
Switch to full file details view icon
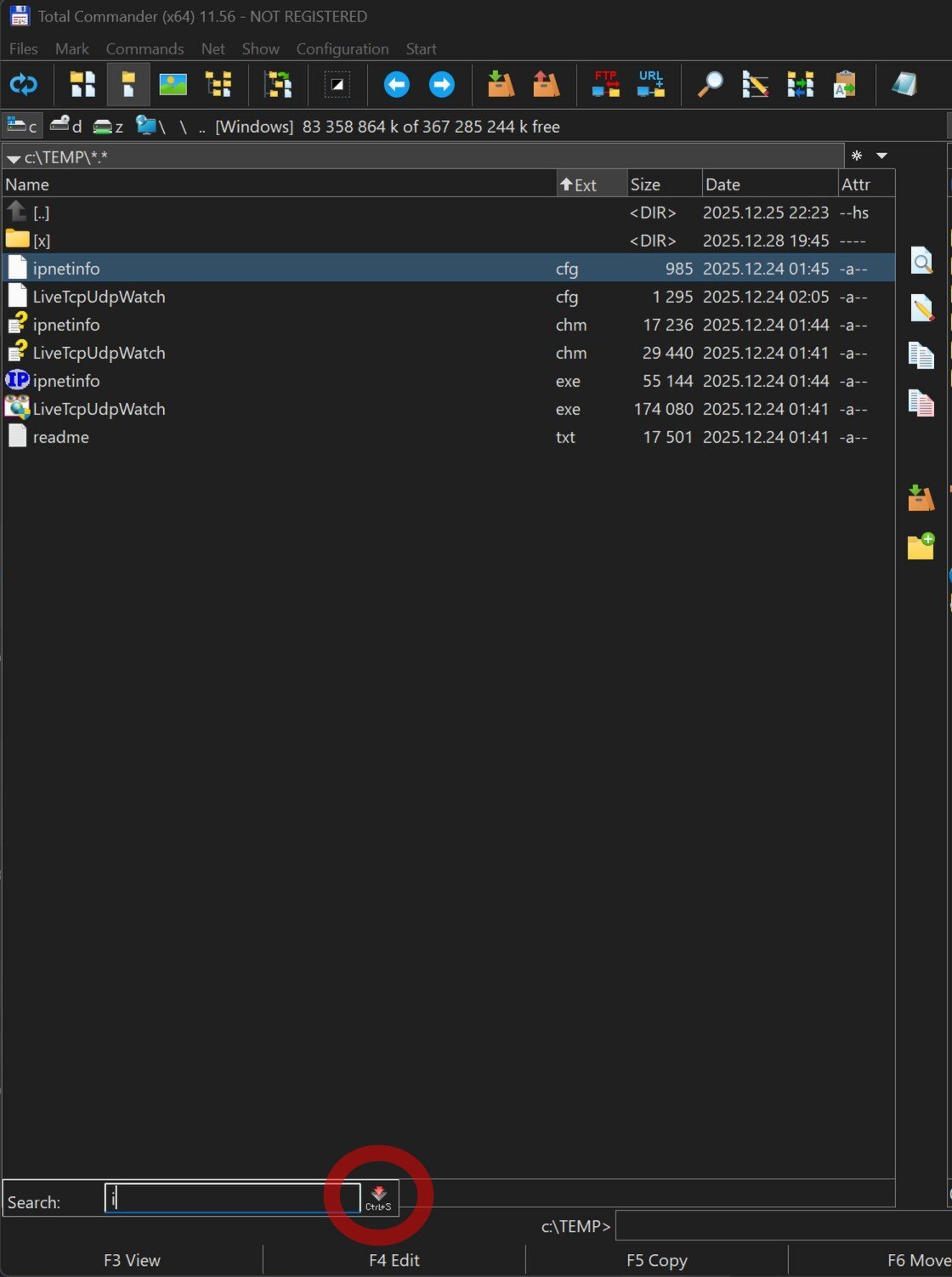click(x=128, y=84)
